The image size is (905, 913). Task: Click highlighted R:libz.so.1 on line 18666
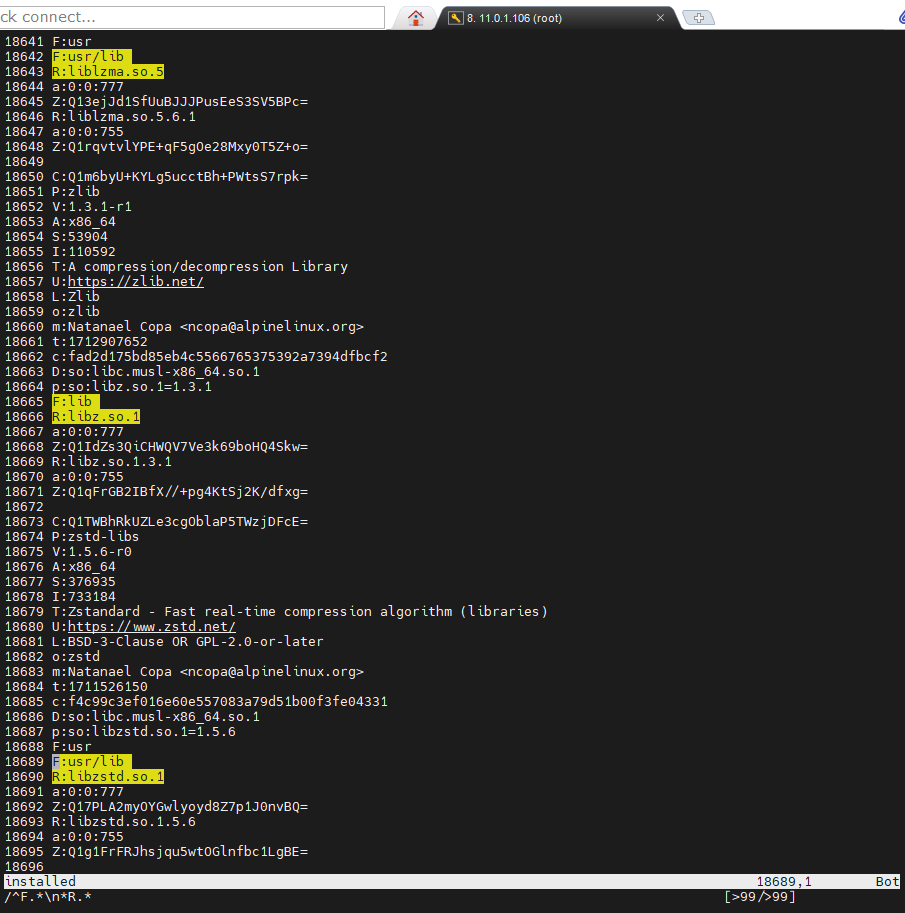pyautogui.click(x=96, y=417)
